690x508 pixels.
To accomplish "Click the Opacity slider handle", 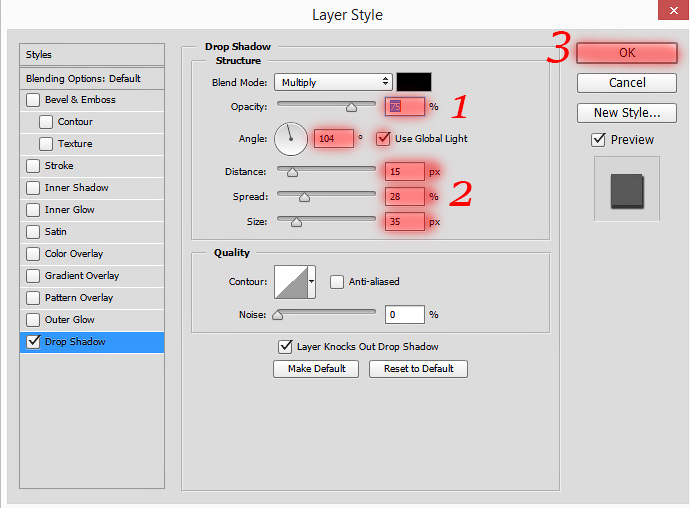I will point(351,107).
